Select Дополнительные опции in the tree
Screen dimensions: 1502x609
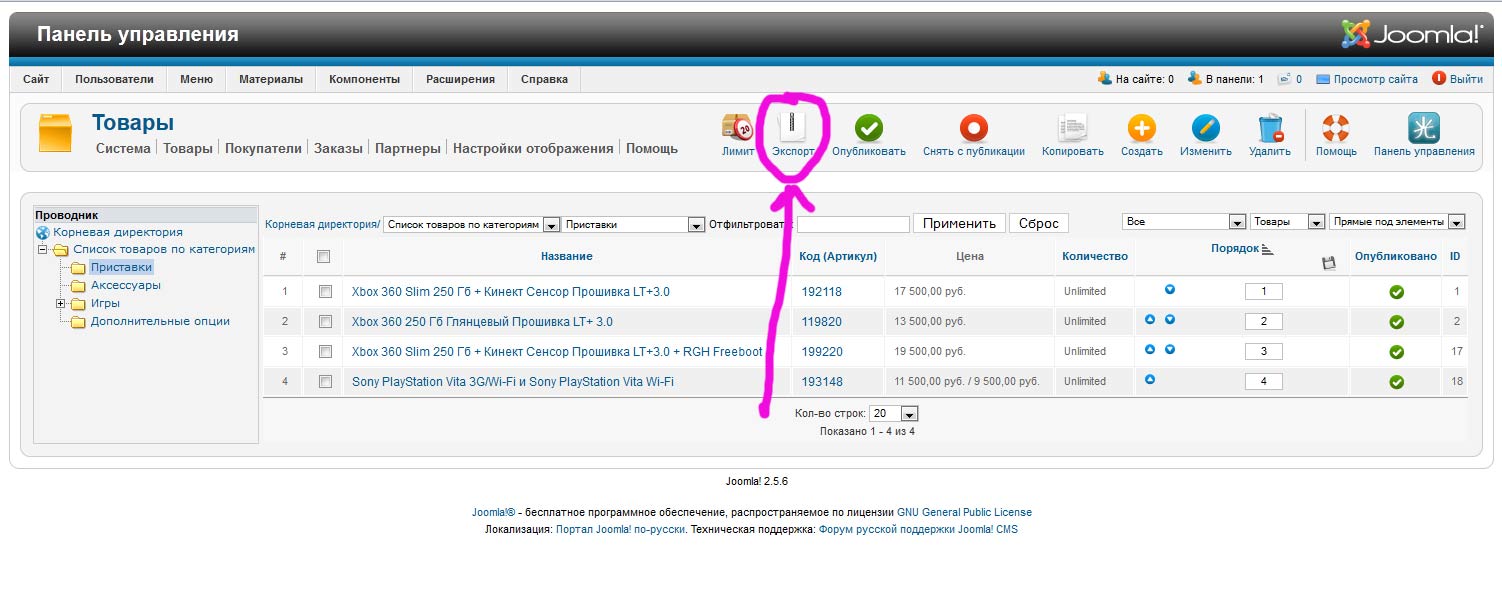(x=160, y=321)
